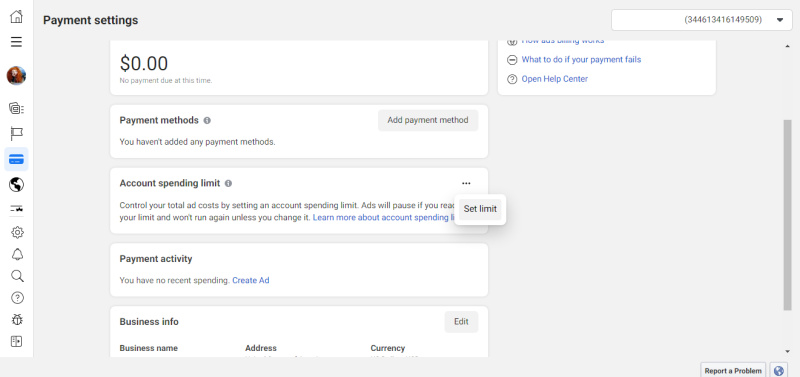Click the info icon beside Account spending limit

click(229, 183)
